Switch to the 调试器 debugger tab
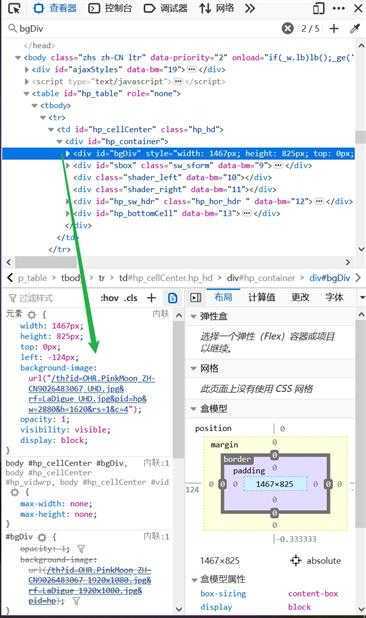 point(166,8)
